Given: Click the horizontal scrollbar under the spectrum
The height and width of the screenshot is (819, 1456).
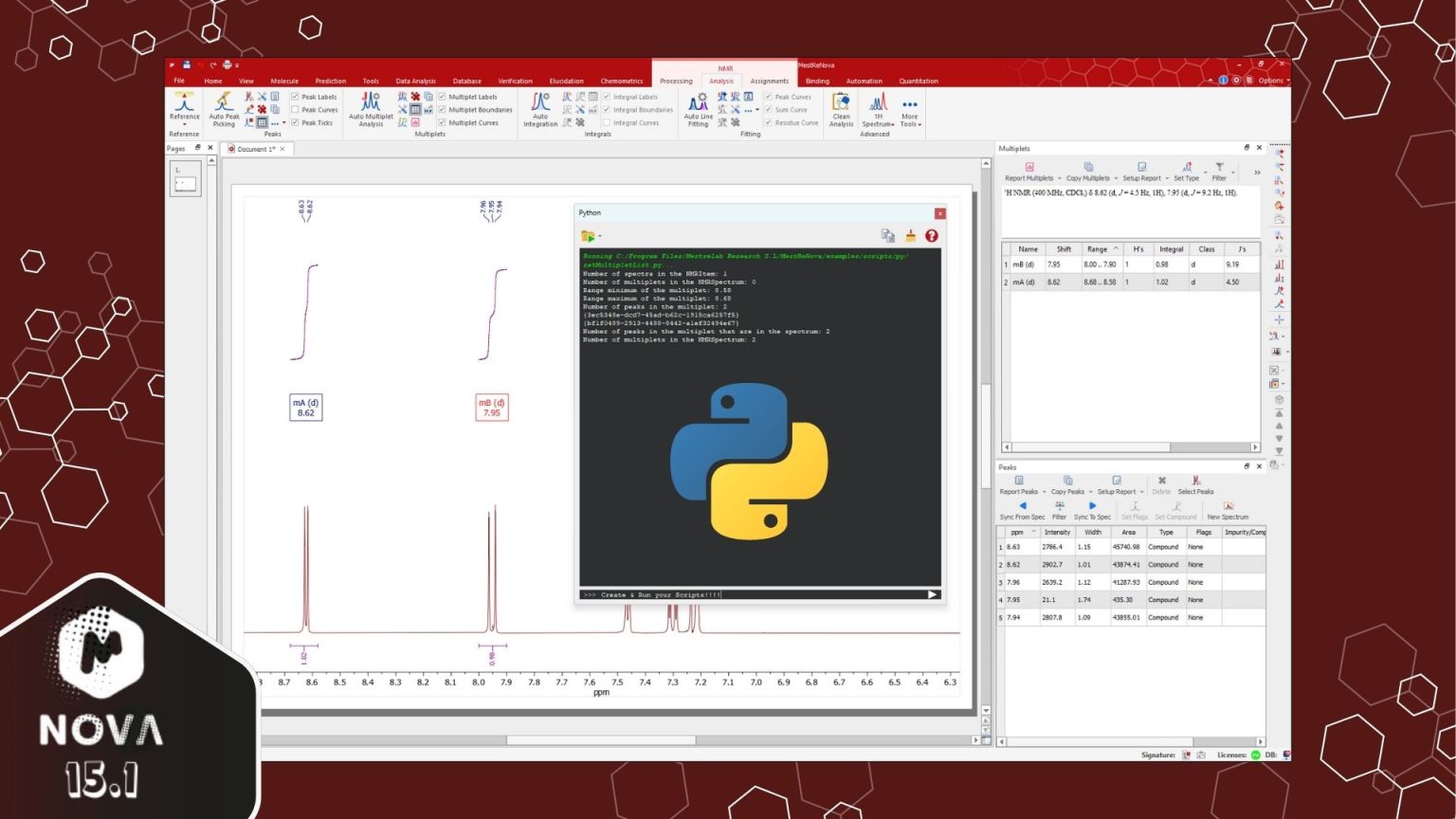Looking at the screenshot, I should pyautogui.click(x=601, y=740).
